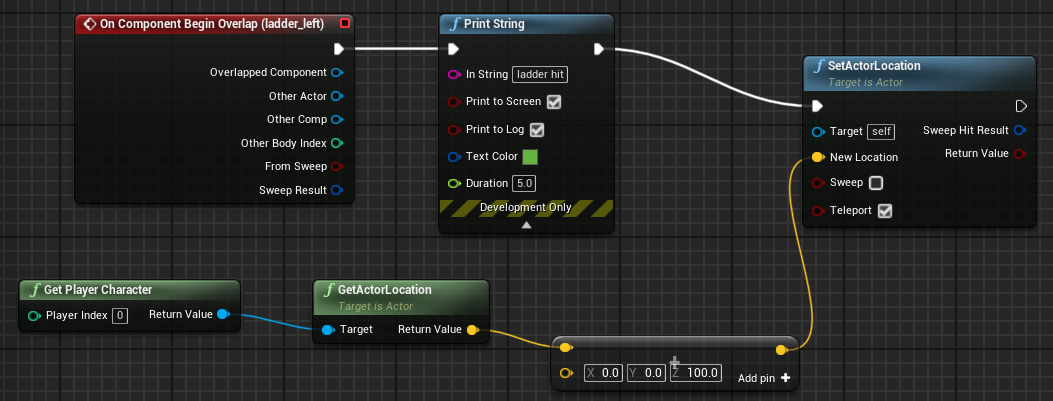
Task: Select the SetActorLocation node title
Action: click(874, 66)
